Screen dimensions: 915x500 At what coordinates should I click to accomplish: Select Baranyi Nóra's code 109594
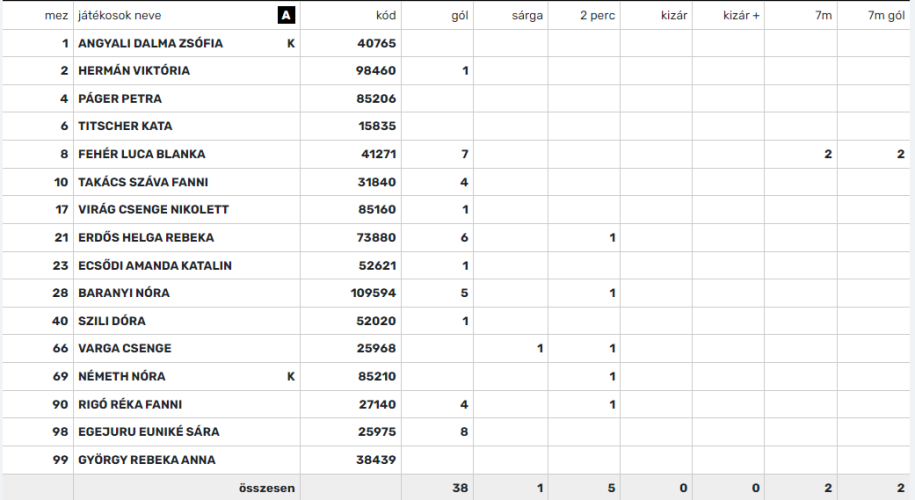[x=373, y=293]
